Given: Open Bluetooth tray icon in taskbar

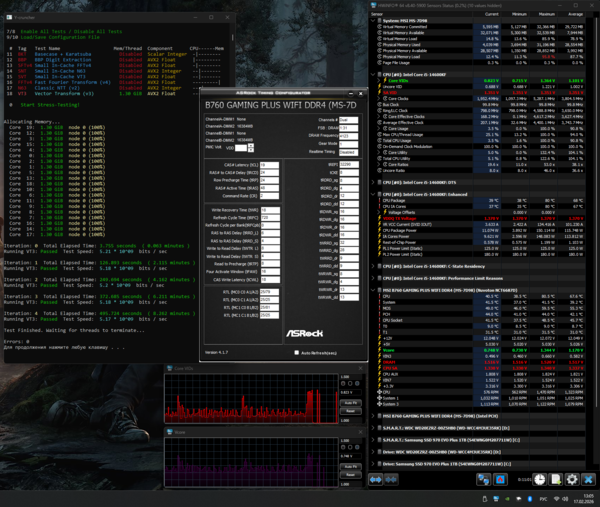Looking at the screenshot, I should 530,499.
